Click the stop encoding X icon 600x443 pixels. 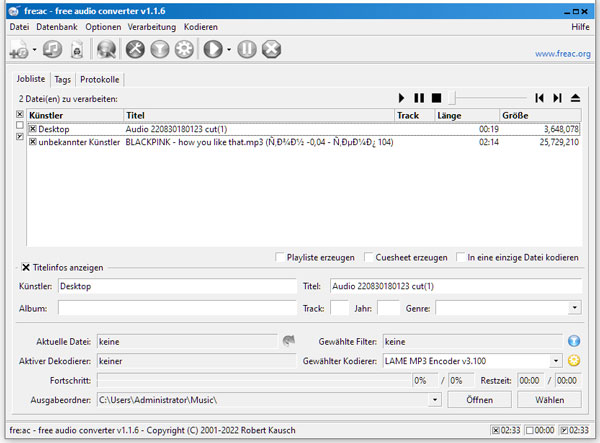(271, 49)
